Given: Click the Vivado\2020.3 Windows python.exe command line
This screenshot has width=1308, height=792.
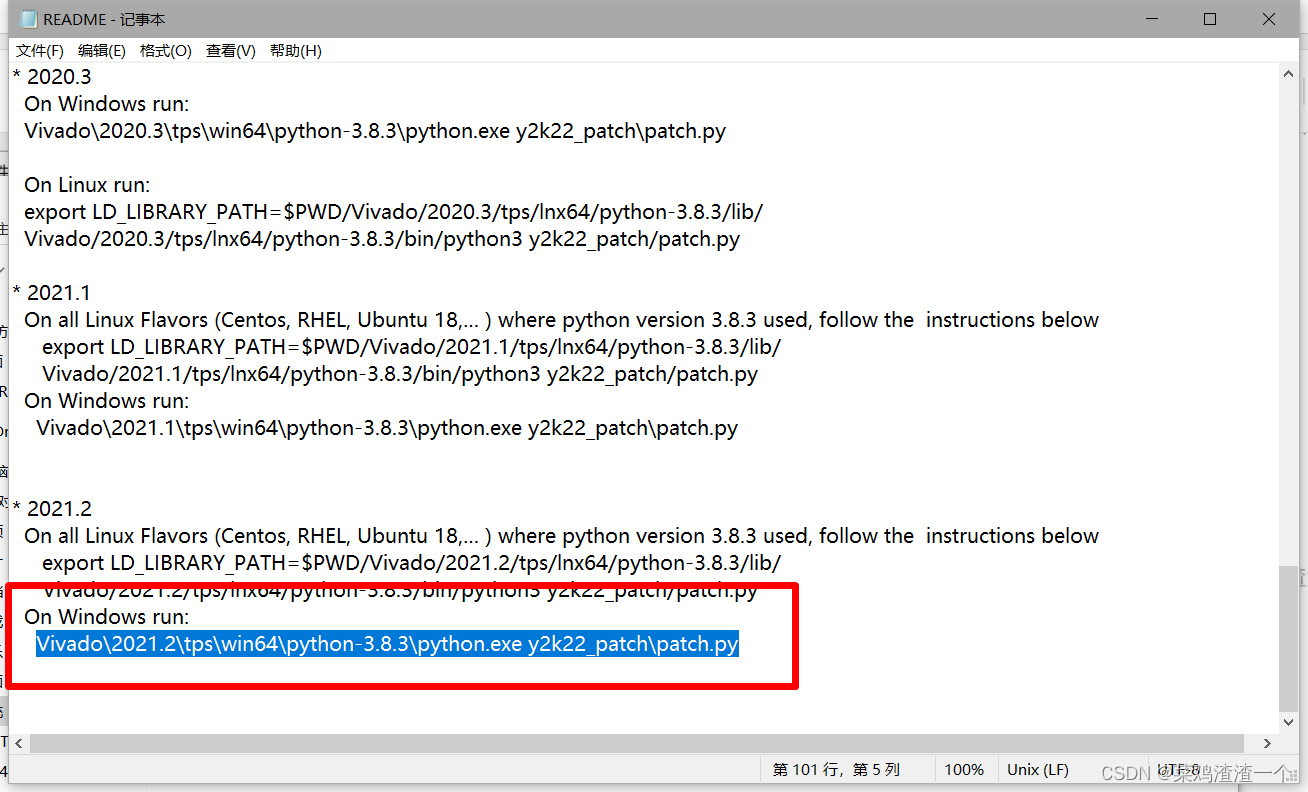Looking at the screenshot, I should coord(375,131).
